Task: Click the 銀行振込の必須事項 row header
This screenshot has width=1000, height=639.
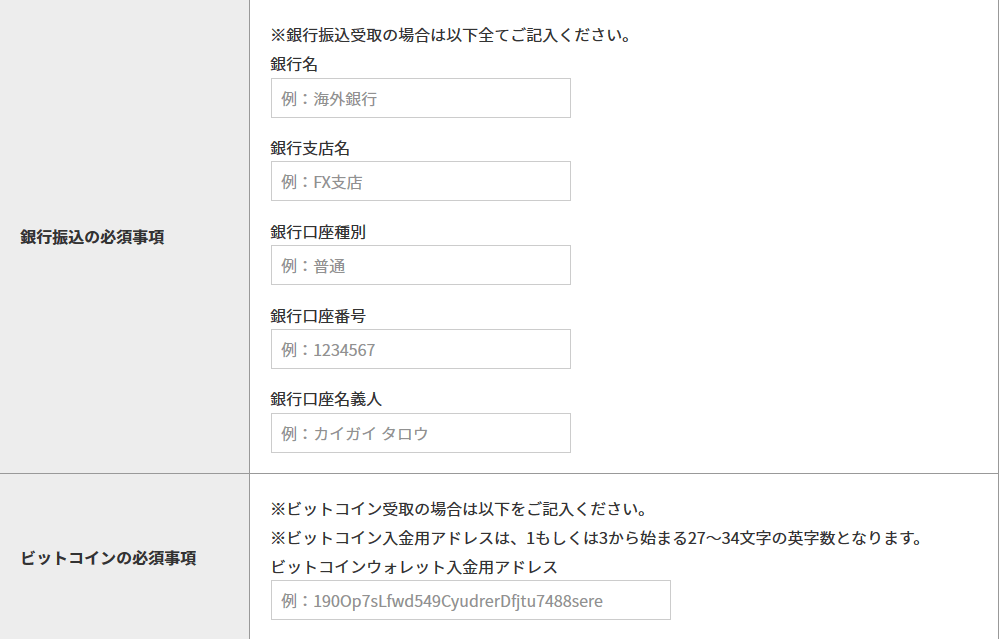Action: 92,237
